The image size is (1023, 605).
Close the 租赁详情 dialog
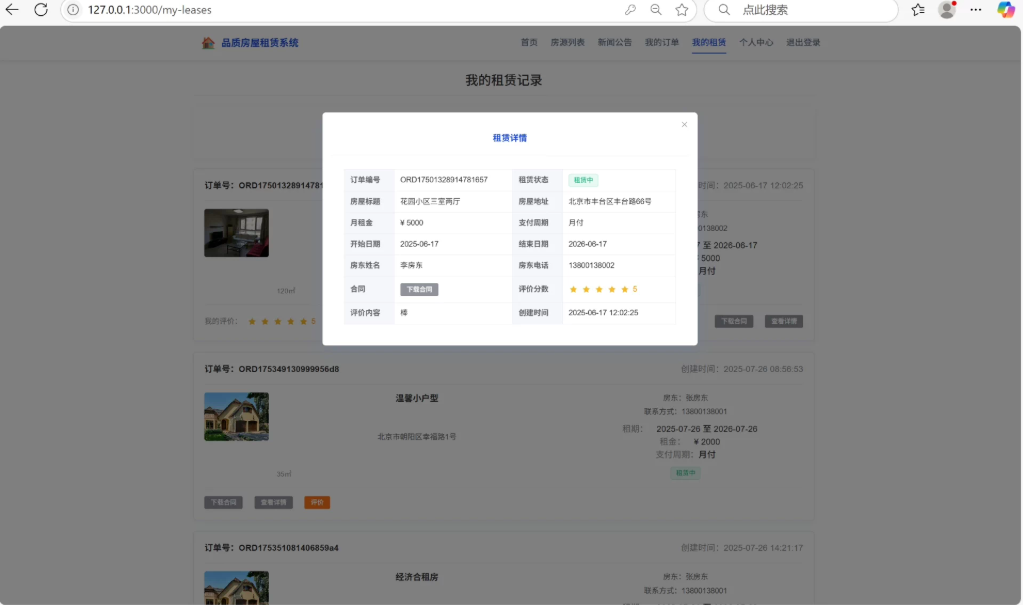coord(684,125)
